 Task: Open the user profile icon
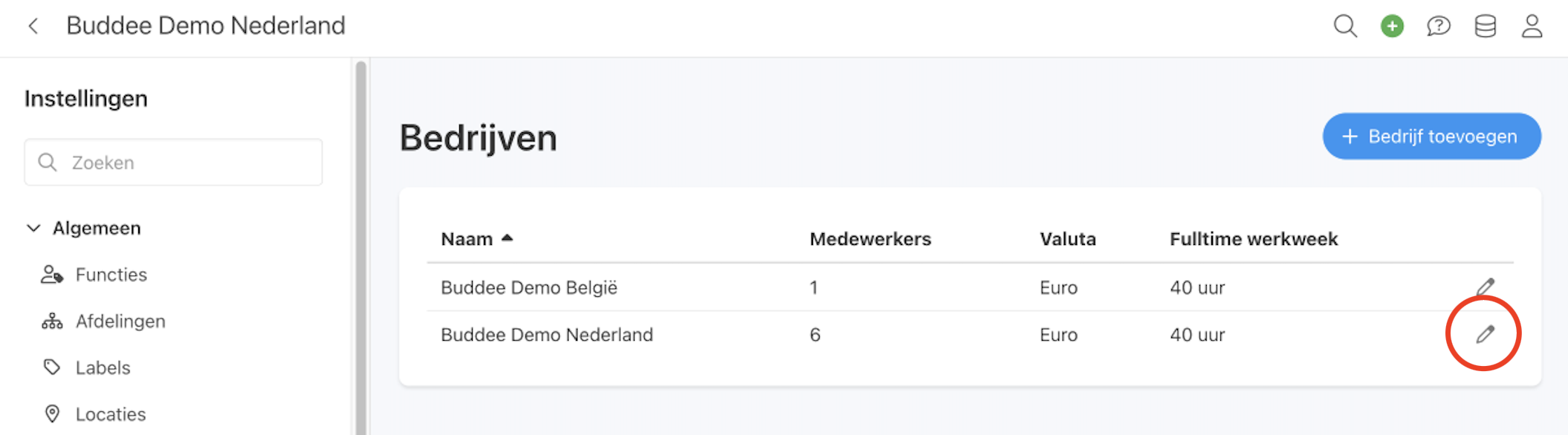coord(1532,26)
